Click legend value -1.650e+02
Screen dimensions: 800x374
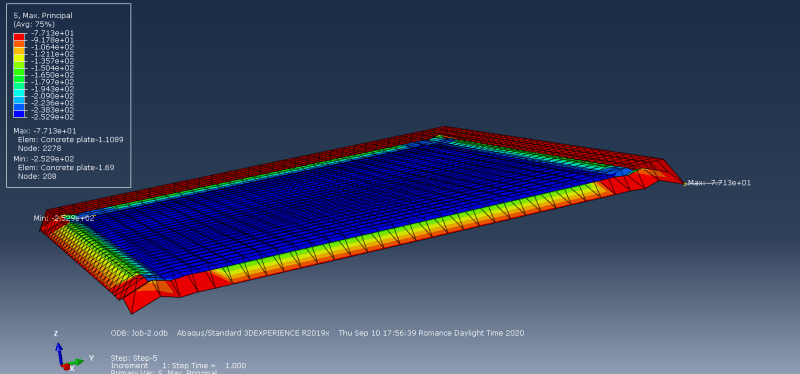[x=53, y=75]
